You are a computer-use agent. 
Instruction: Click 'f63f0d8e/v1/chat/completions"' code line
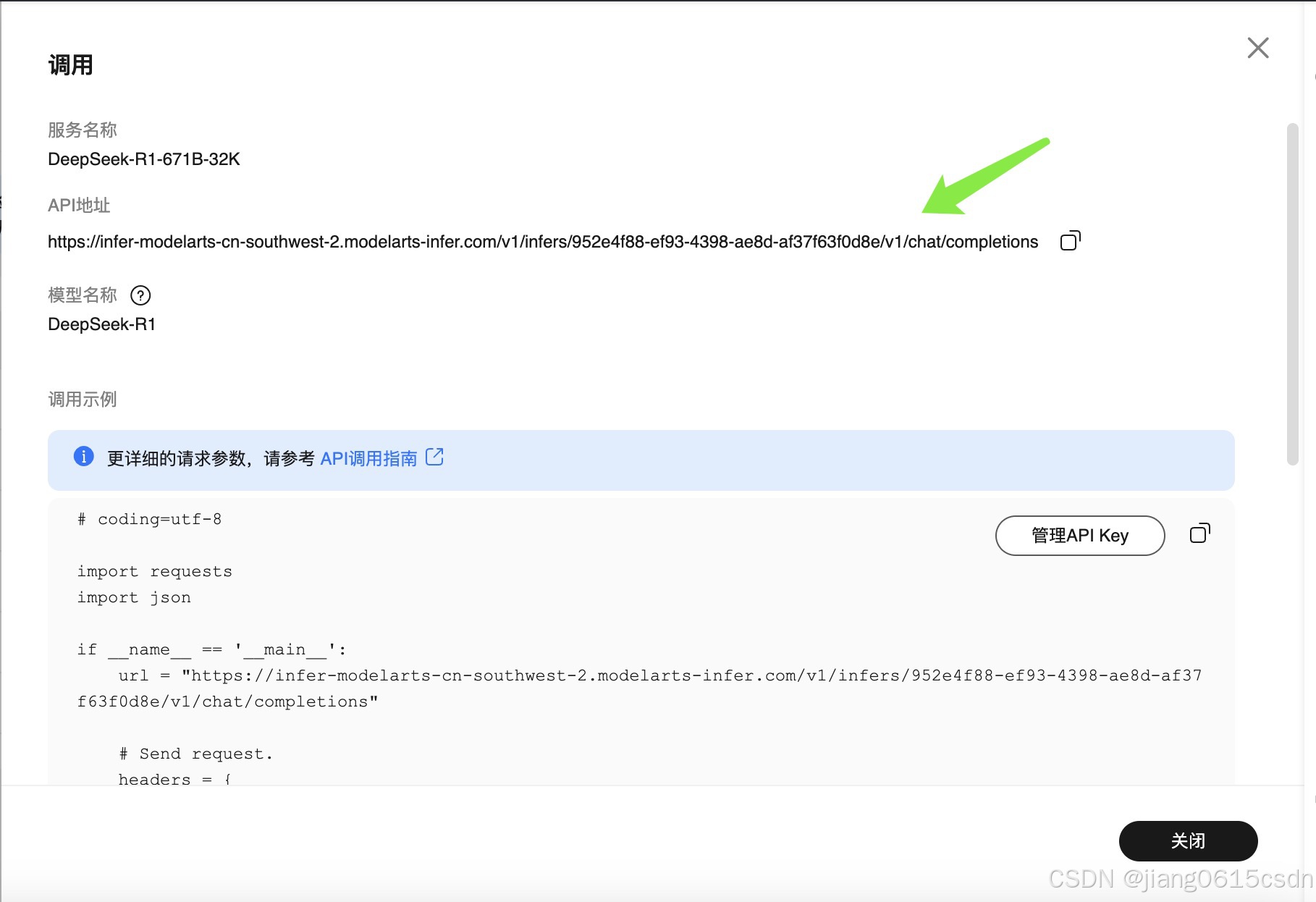point(228,701)
